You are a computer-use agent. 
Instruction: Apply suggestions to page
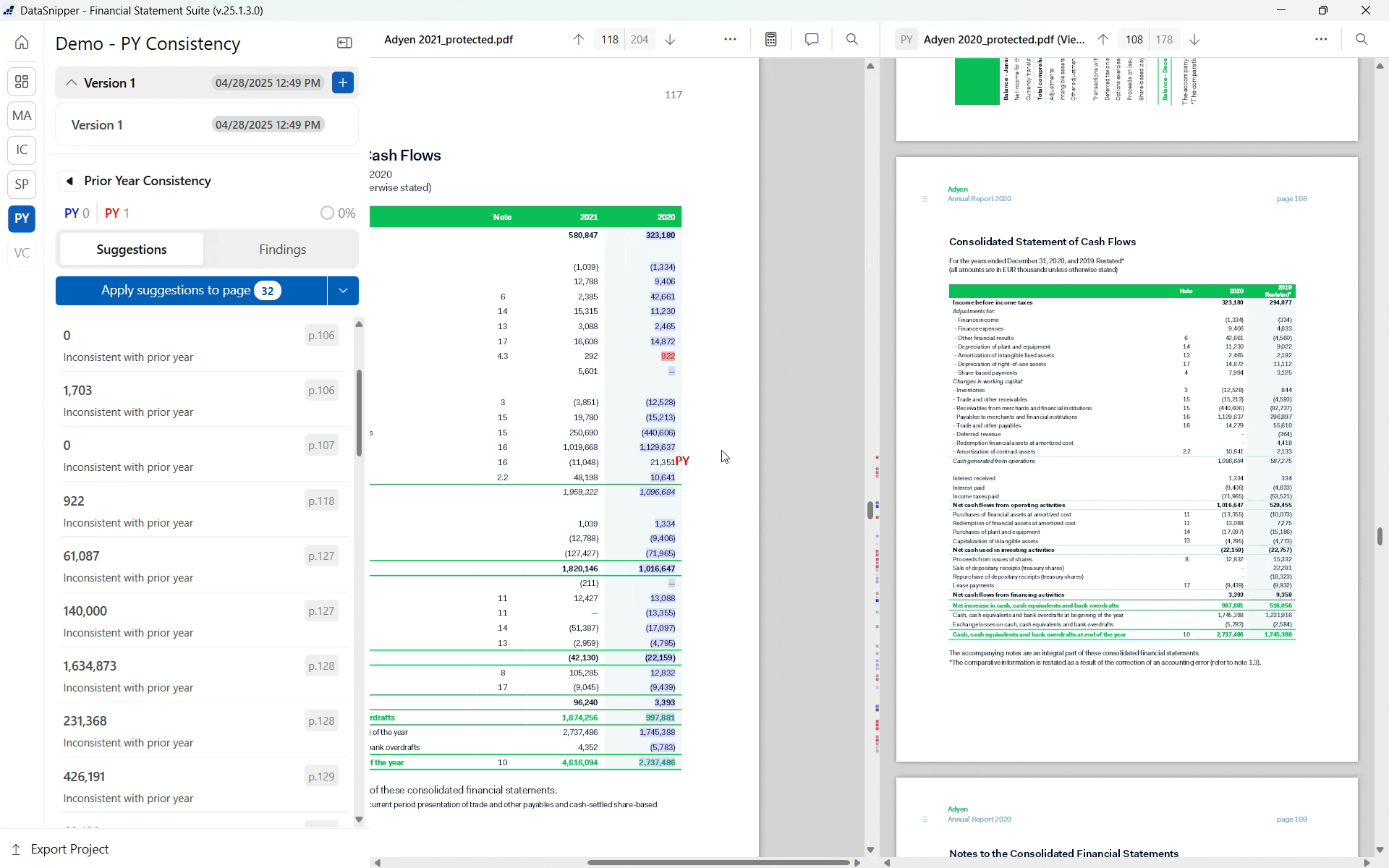(191, 291)
